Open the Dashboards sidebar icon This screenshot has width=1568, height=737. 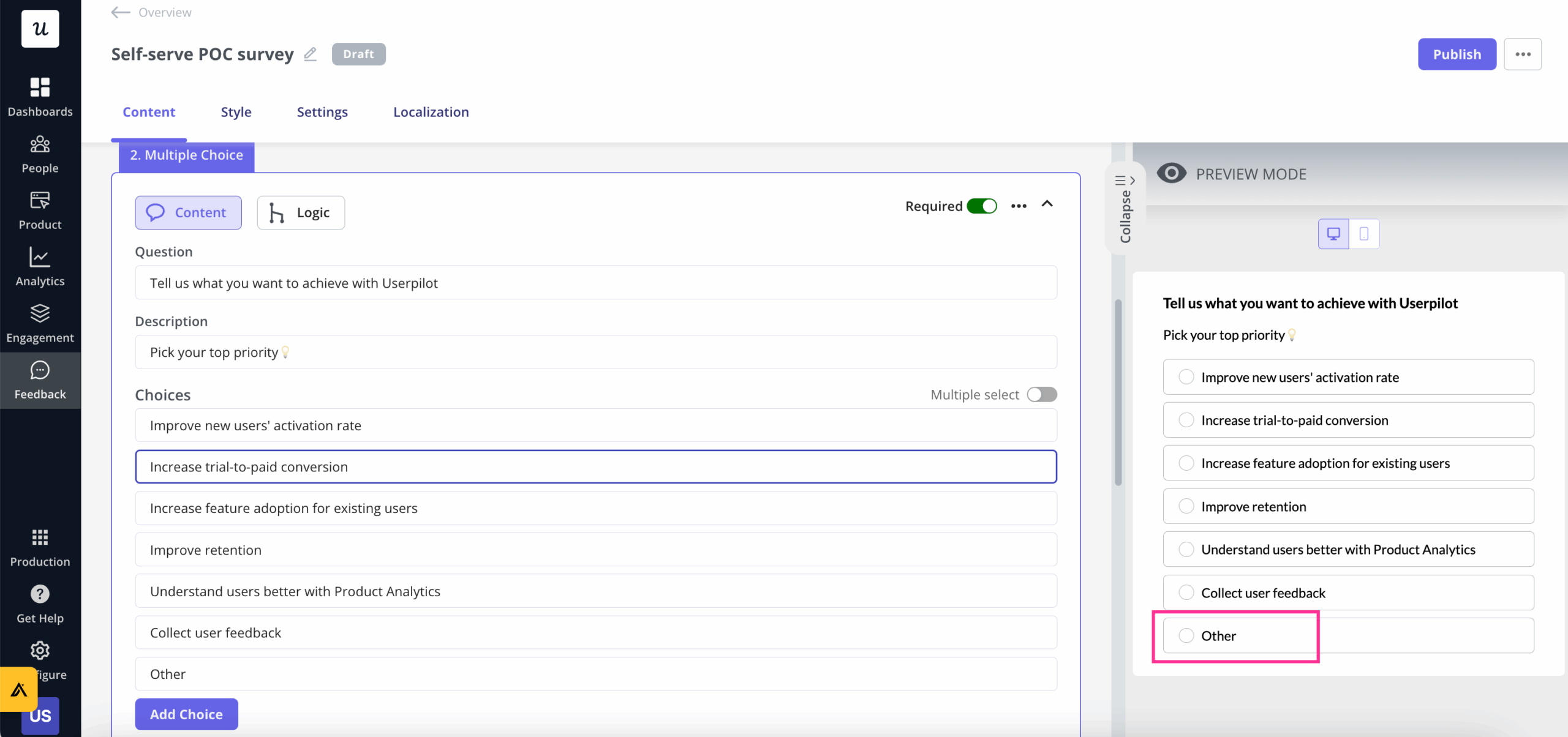(x=40, y=88)
